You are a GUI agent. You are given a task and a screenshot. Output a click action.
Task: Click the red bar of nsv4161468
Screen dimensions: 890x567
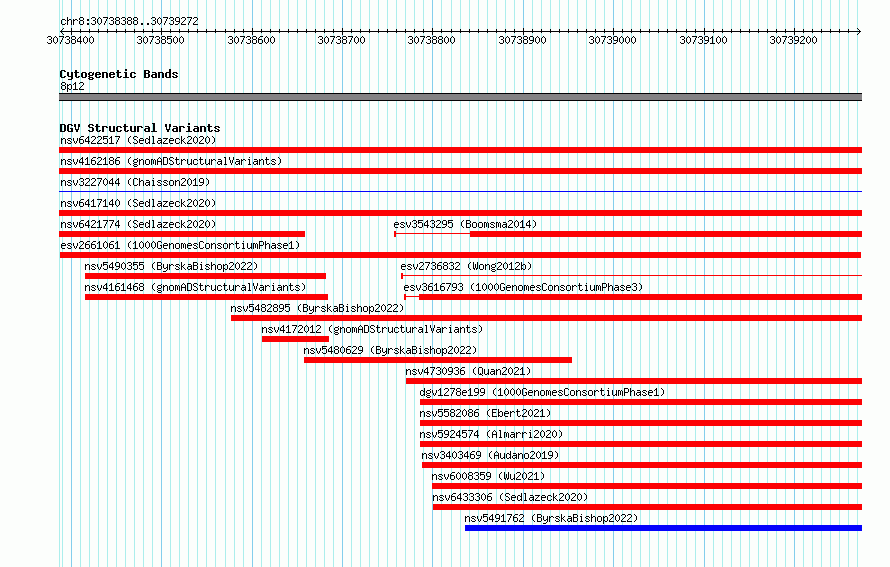pos(206,297)
